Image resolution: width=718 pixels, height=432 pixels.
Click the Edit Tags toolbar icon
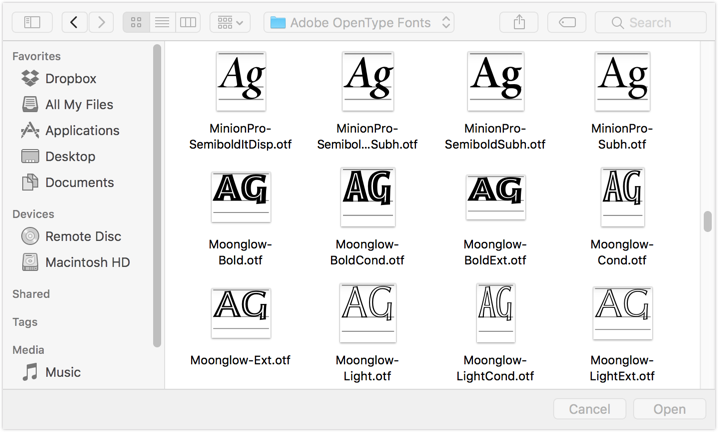[566, 22]
